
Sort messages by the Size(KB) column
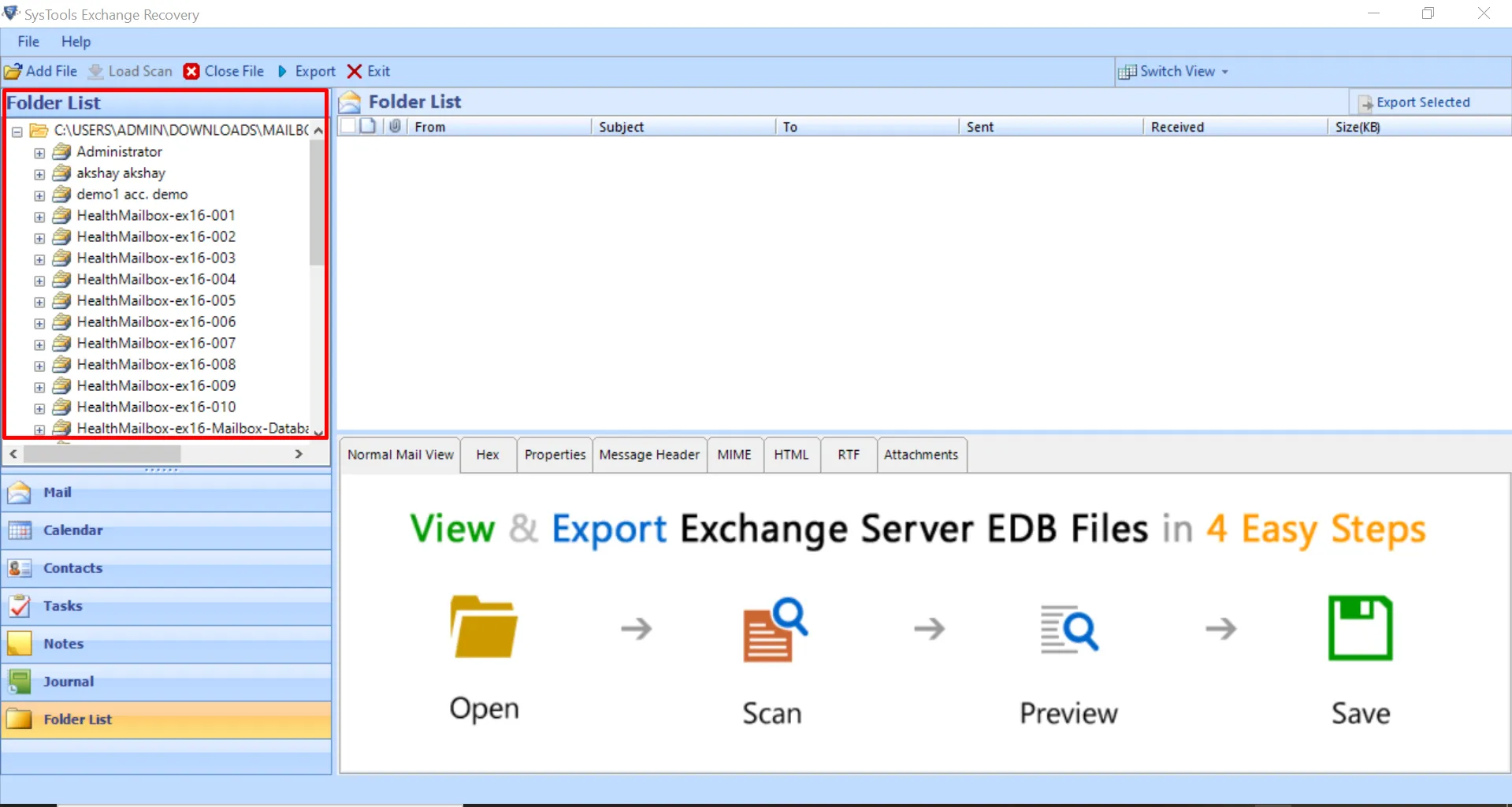coord(1419,127)
